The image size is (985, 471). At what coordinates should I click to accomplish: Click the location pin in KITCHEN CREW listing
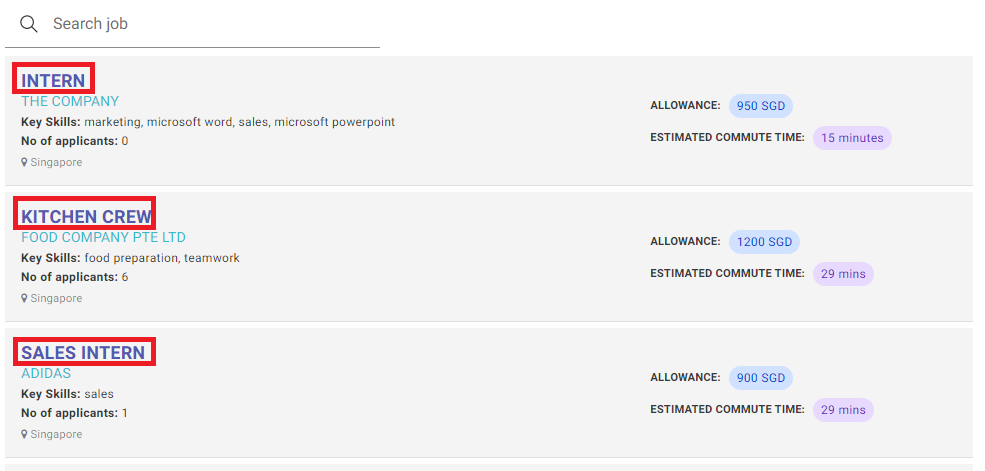point(24,298)
